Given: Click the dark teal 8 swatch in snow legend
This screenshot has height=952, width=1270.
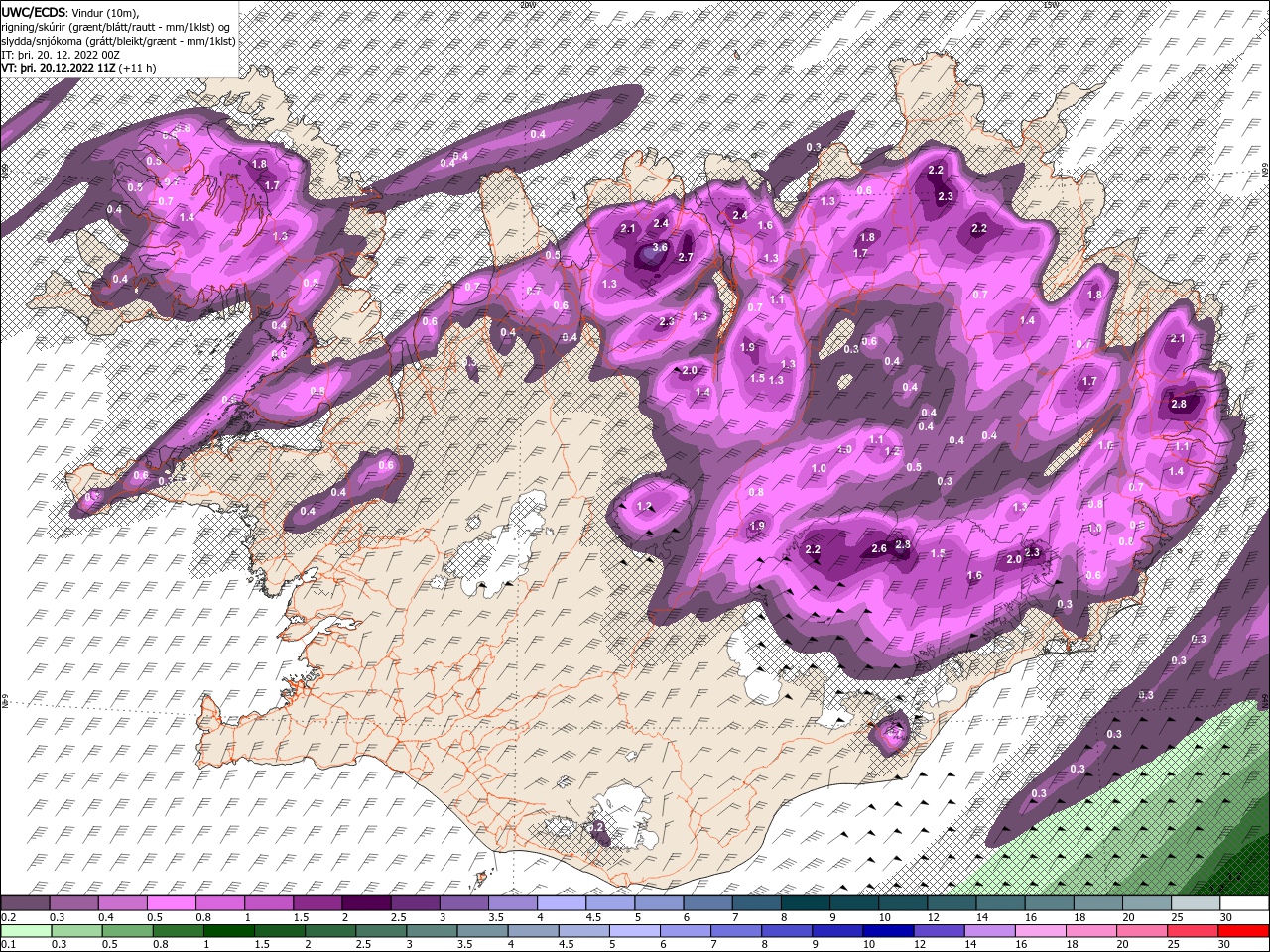Looking at the screenshot, I should pyautogui.click(x=806, y=903).
